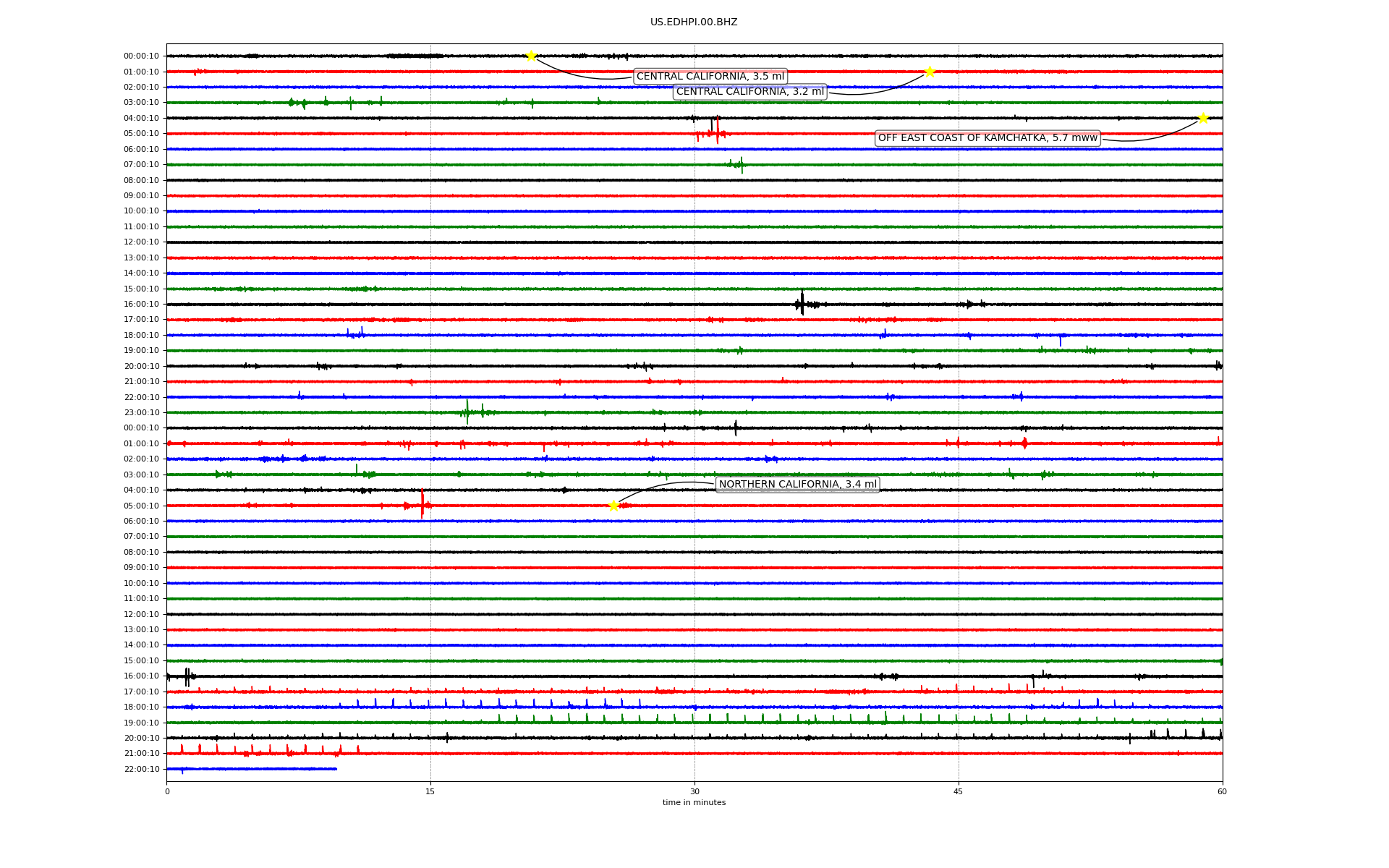Click the 'time in minutes' axis label
Screen dimensions: 1389x868
point(694,802)
